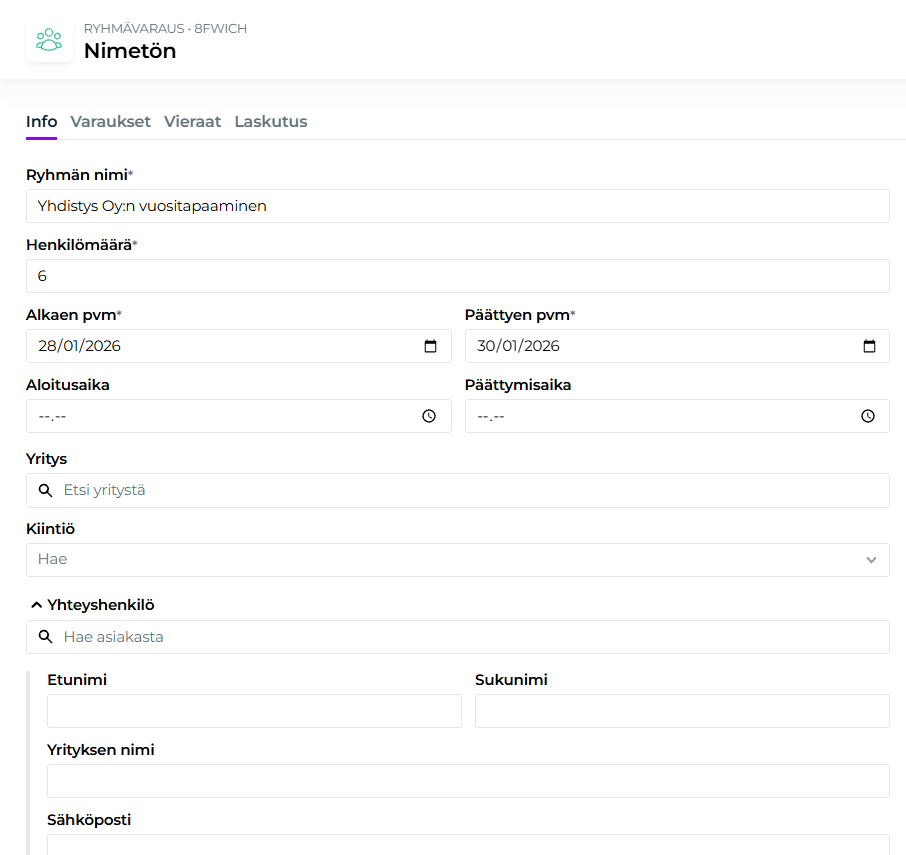Click the group reservation icon beside Nimetön
The width and height of the screenshot is (906, 855).
coord(49,40)
